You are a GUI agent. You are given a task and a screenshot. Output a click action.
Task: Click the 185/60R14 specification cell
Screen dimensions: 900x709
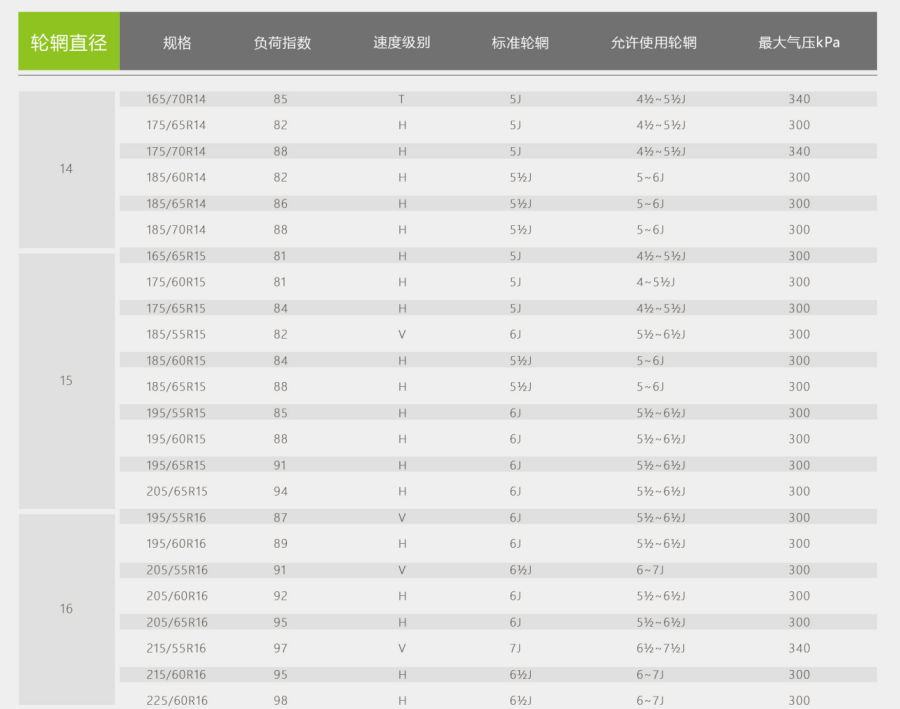(176, 177)
